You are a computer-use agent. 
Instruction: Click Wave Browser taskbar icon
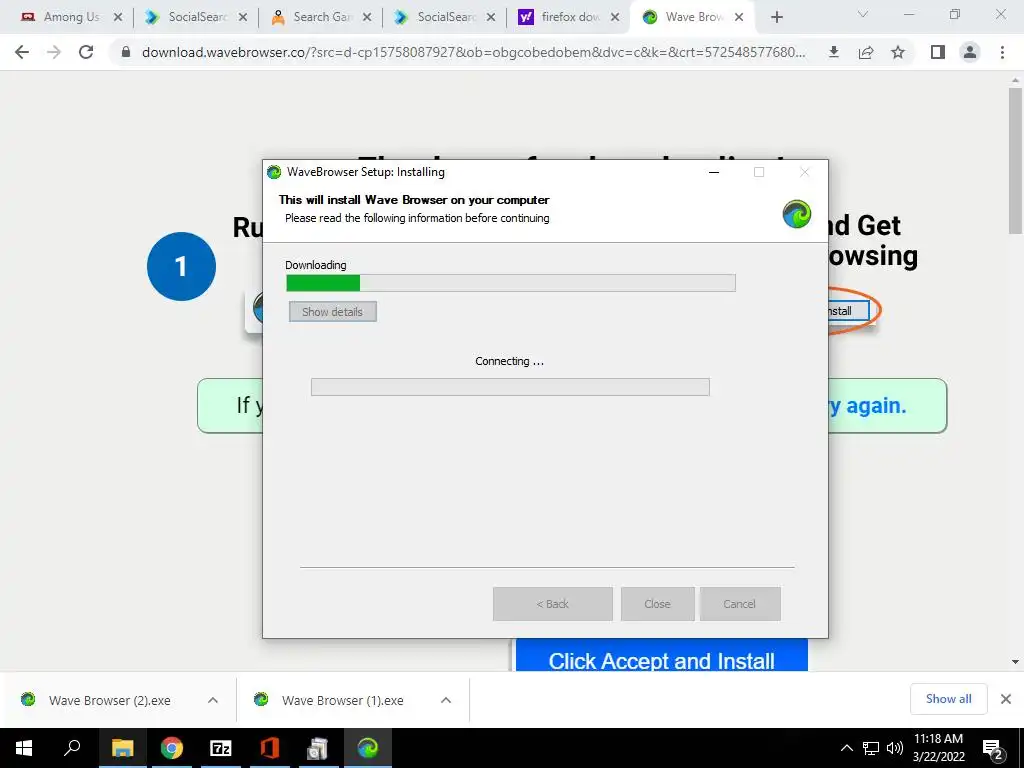[368, 748]
